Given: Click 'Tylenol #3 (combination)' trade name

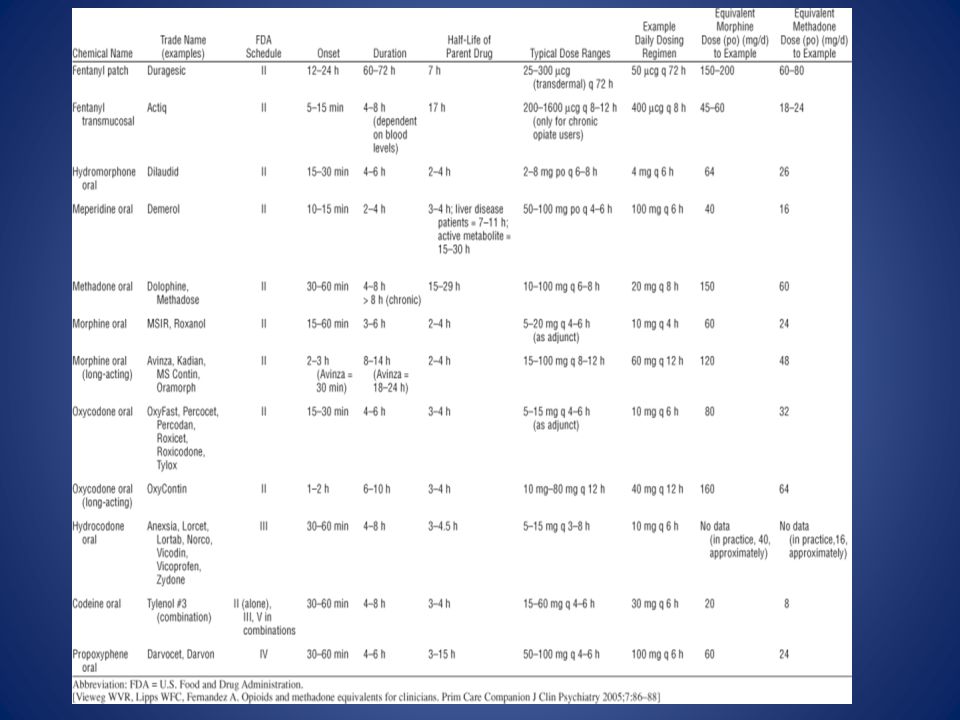Looking at the screenshot, I should [179, 610].
